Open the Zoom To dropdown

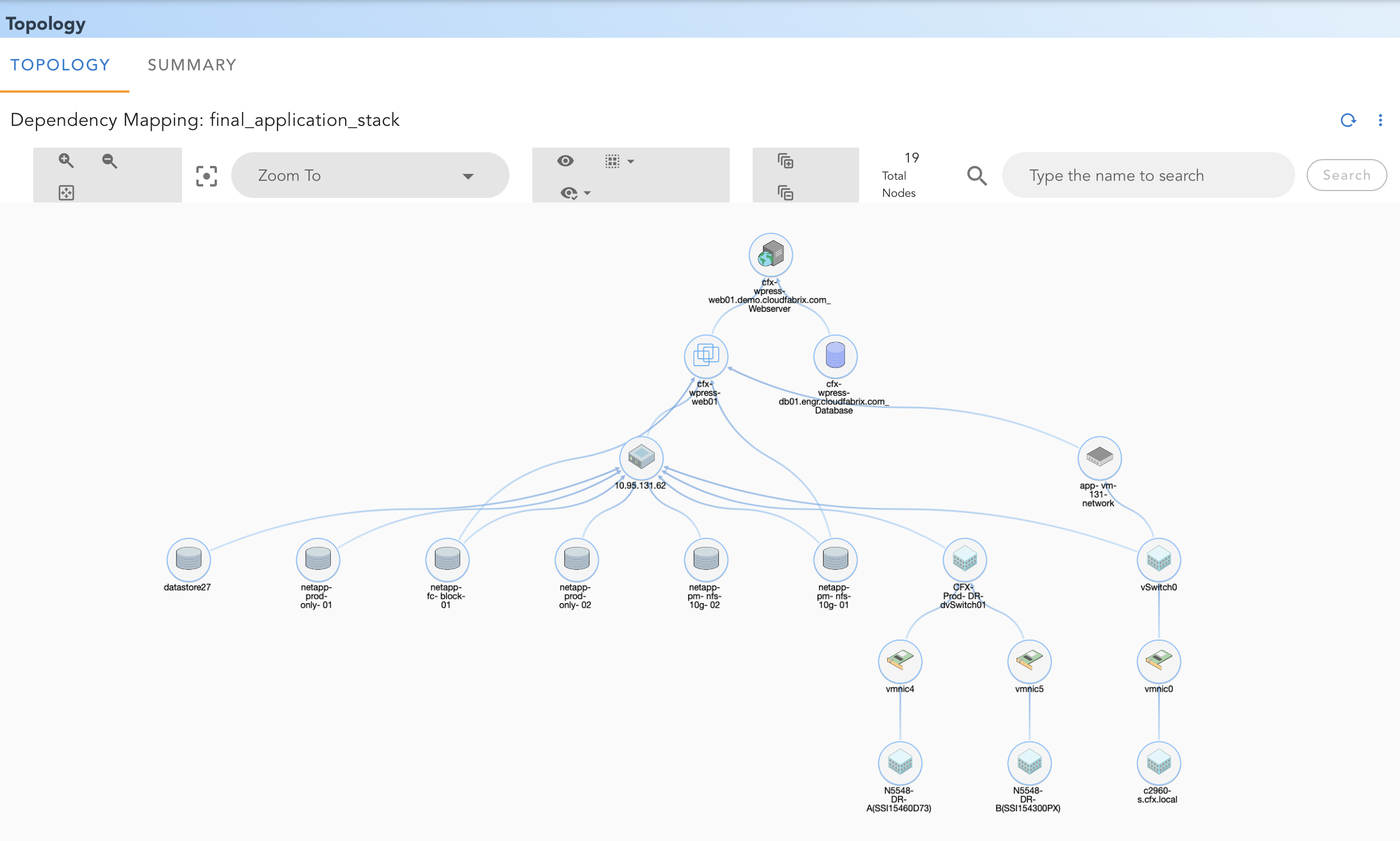coord(370,175)
